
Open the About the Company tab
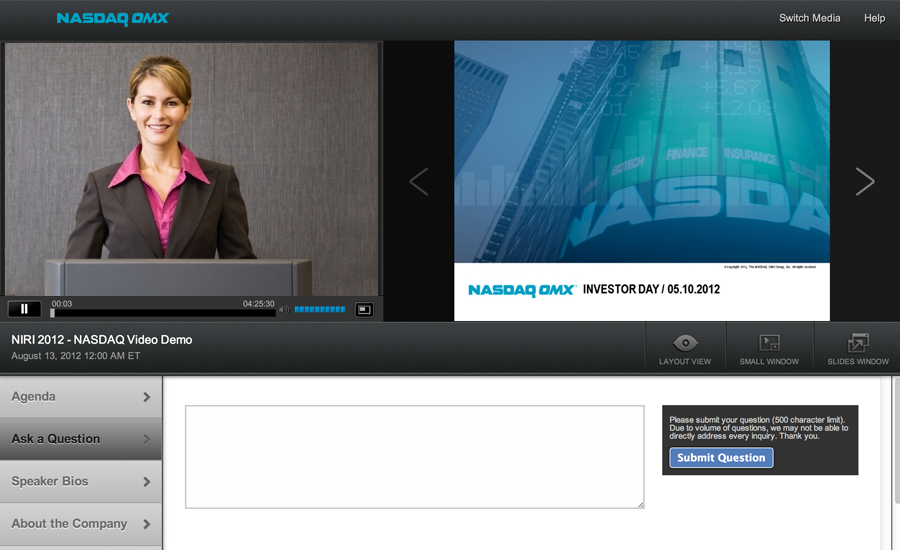click(x=81, y=524)
